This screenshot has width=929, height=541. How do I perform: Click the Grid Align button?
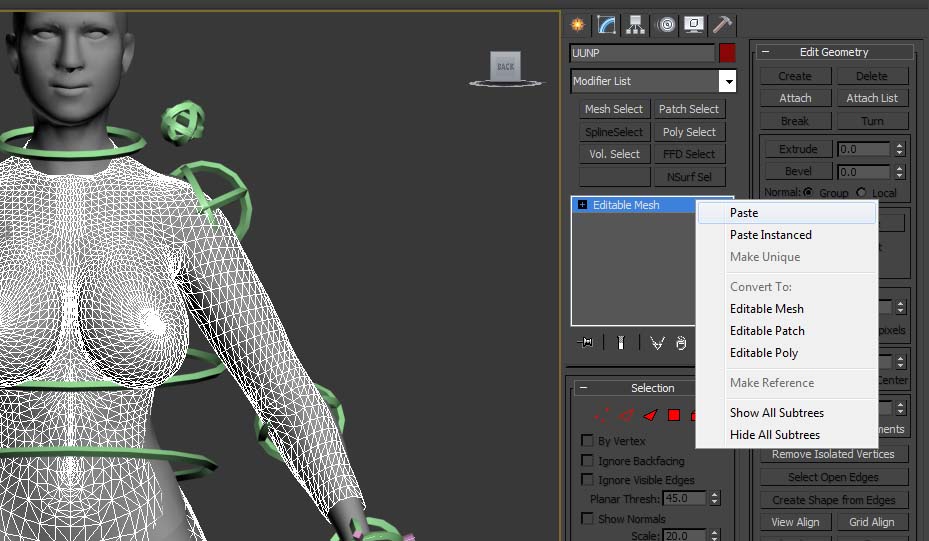872,522
